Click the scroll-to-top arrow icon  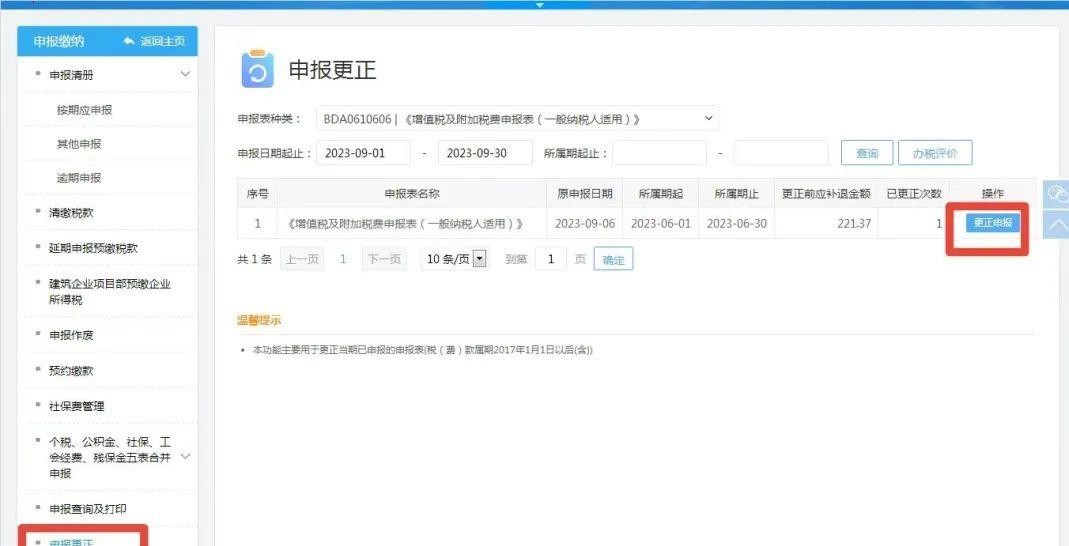click(x=1056, y=225)
